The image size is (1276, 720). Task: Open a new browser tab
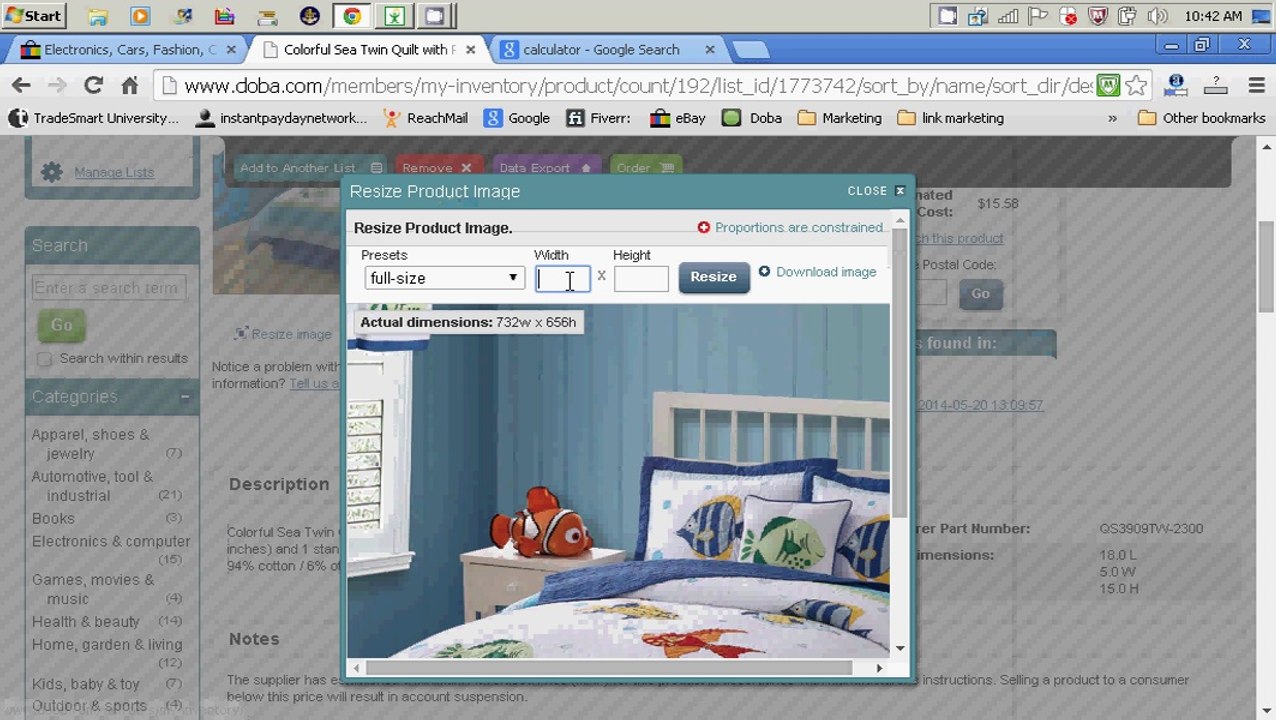pos(749,49)
